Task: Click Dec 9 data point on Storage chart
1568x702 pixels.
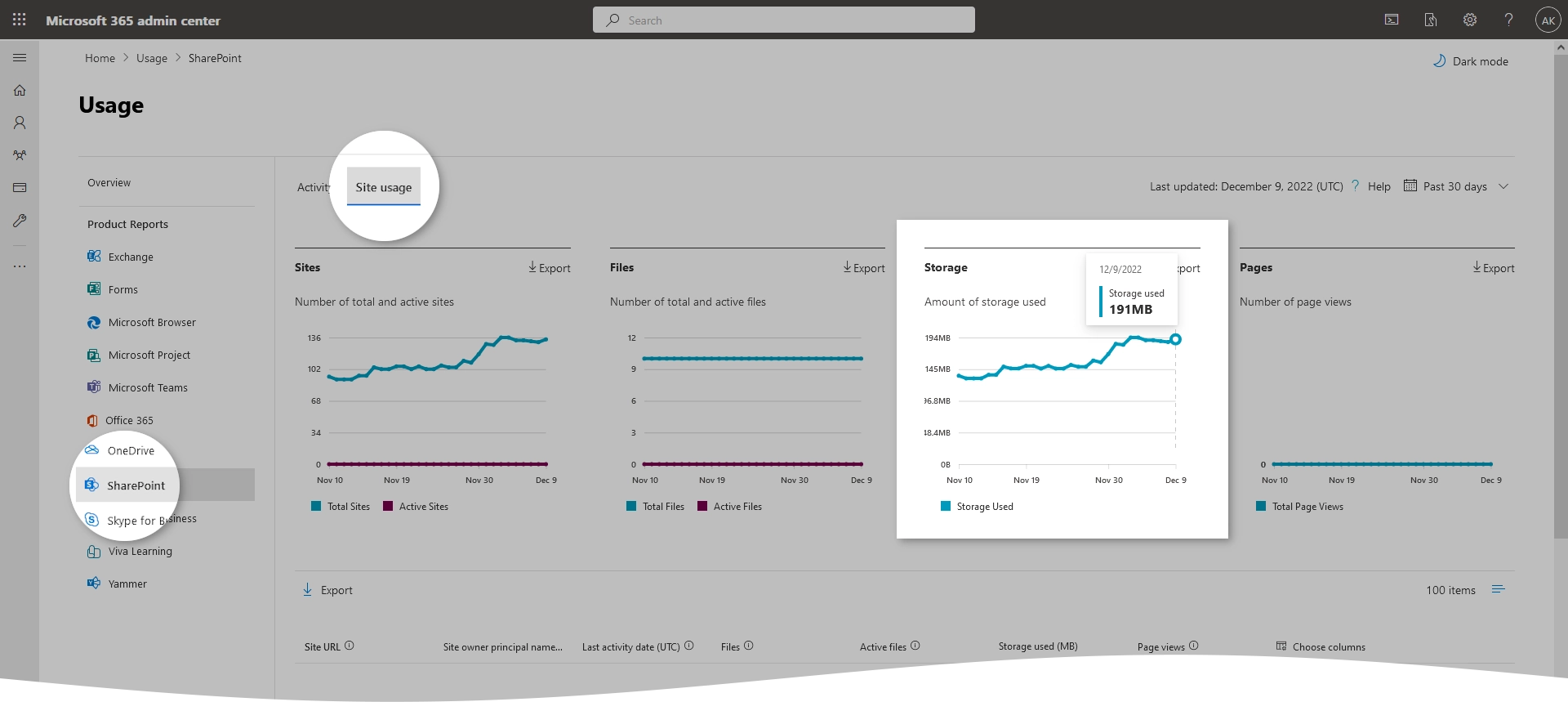Action: click(x=1175, y=339)
